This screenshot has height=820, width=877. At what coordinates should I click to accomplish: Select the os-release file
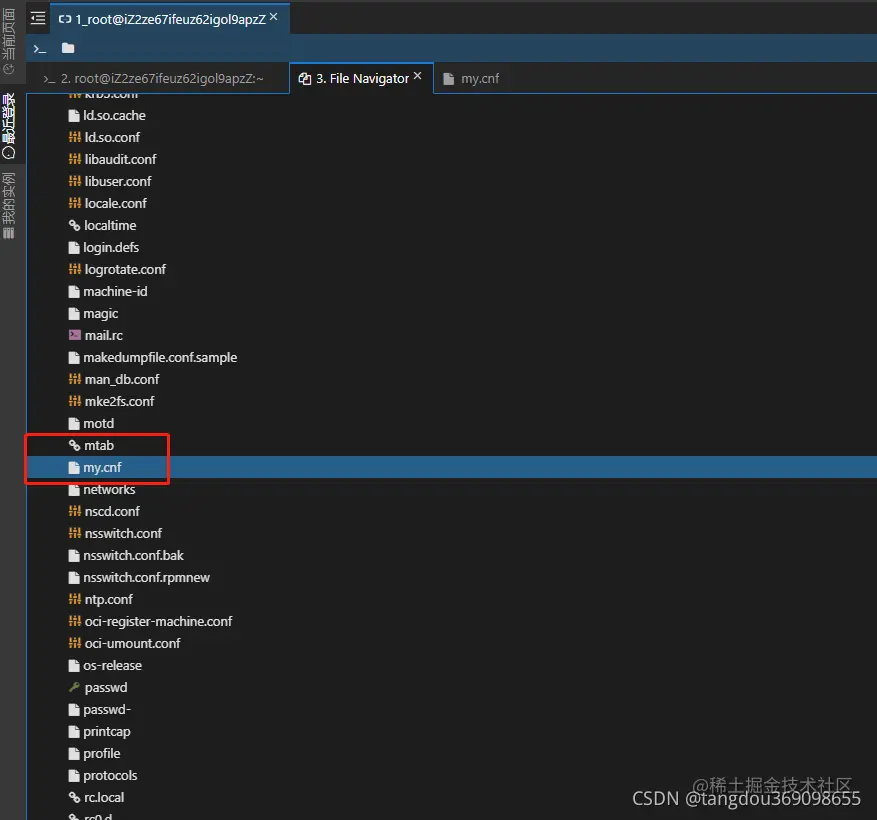point(112,666)
